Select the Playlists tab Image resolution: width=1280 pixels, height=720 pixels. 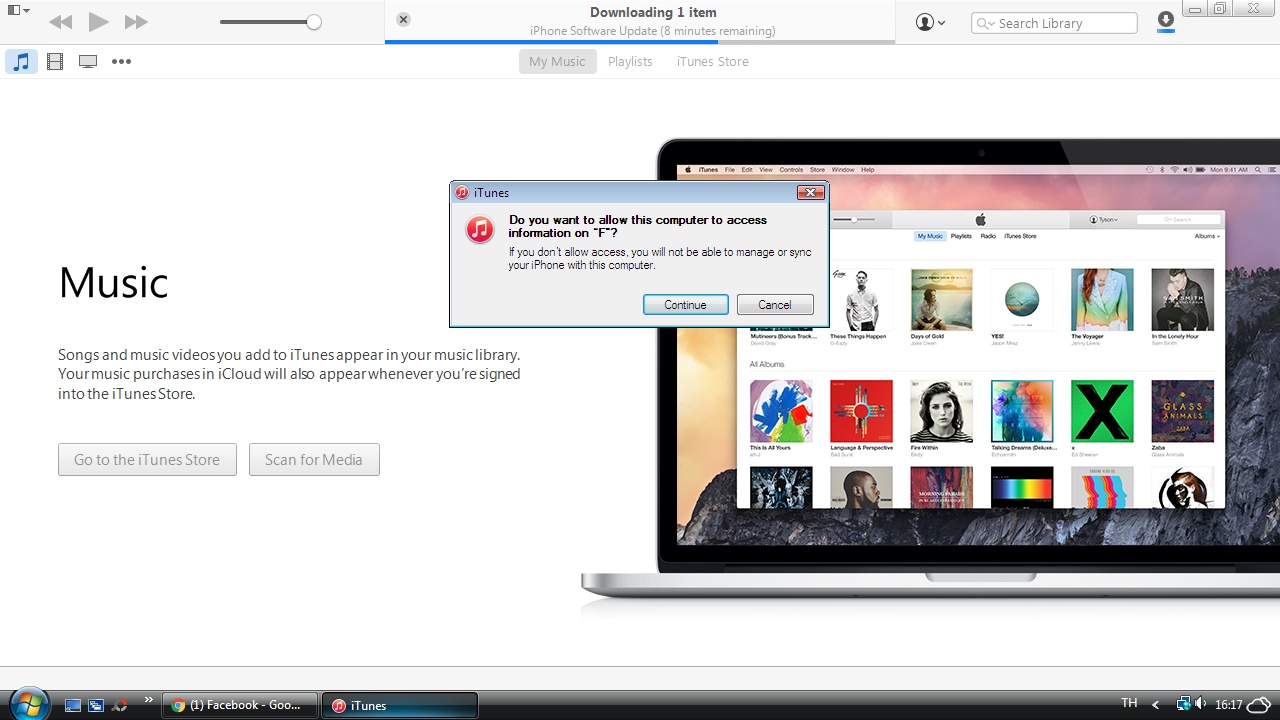click(630, 62)
